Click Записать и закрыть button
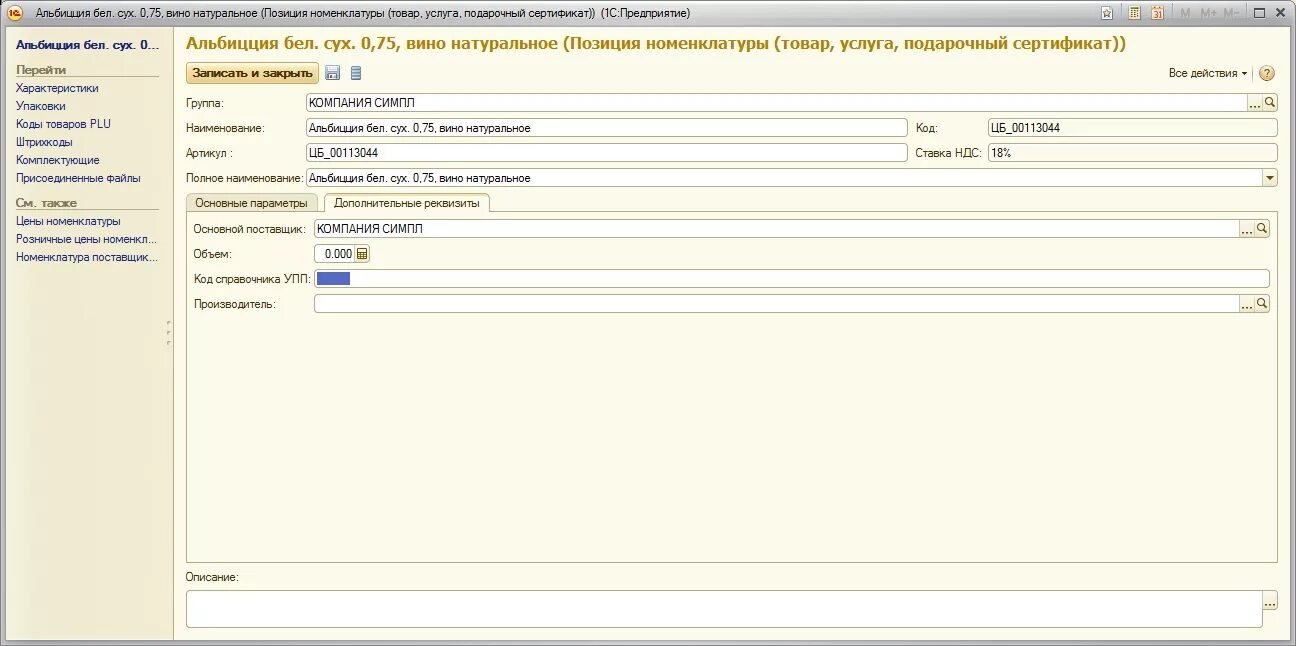Image resolution: width=1296 pixels, height=646 pixels. click(x=252, y=73)
